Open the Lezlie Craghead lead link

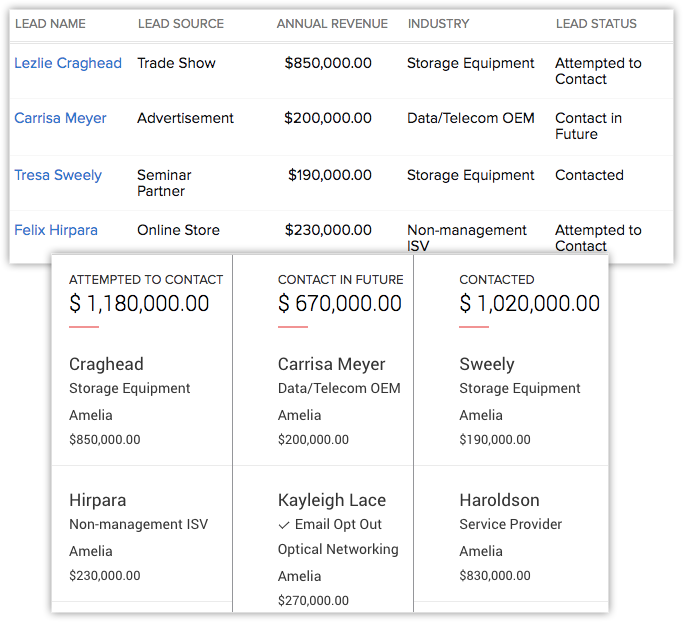tap(68, 63)
